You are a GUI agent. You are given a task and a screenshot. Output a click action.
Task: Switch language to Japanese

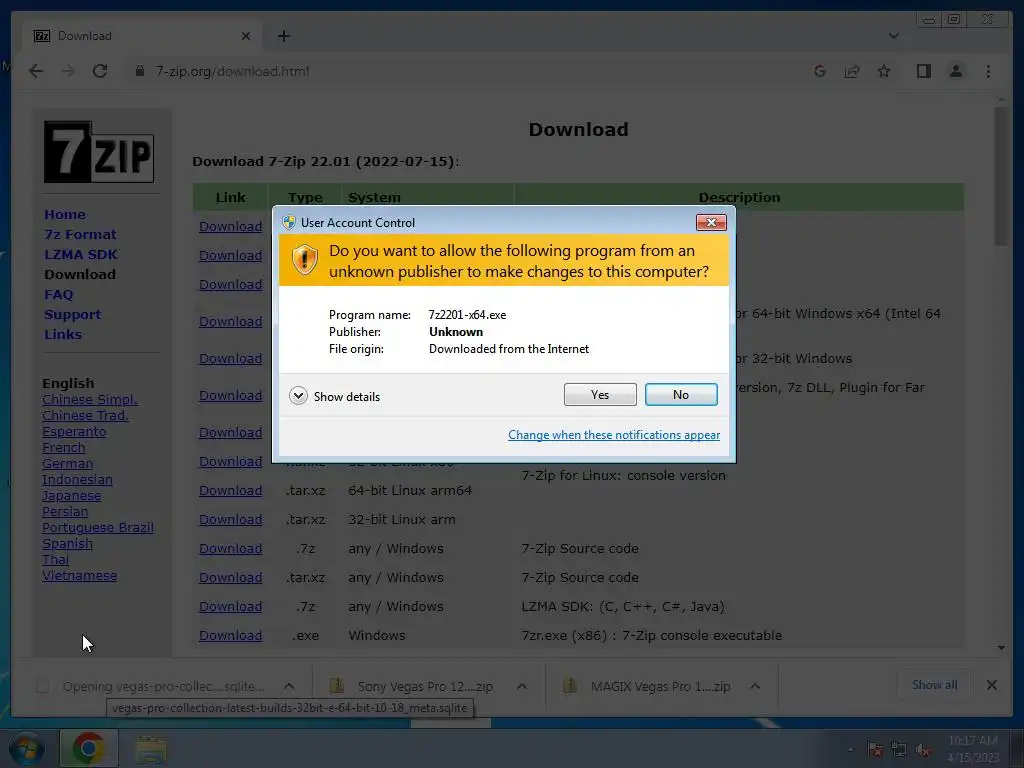coord(71,496)
